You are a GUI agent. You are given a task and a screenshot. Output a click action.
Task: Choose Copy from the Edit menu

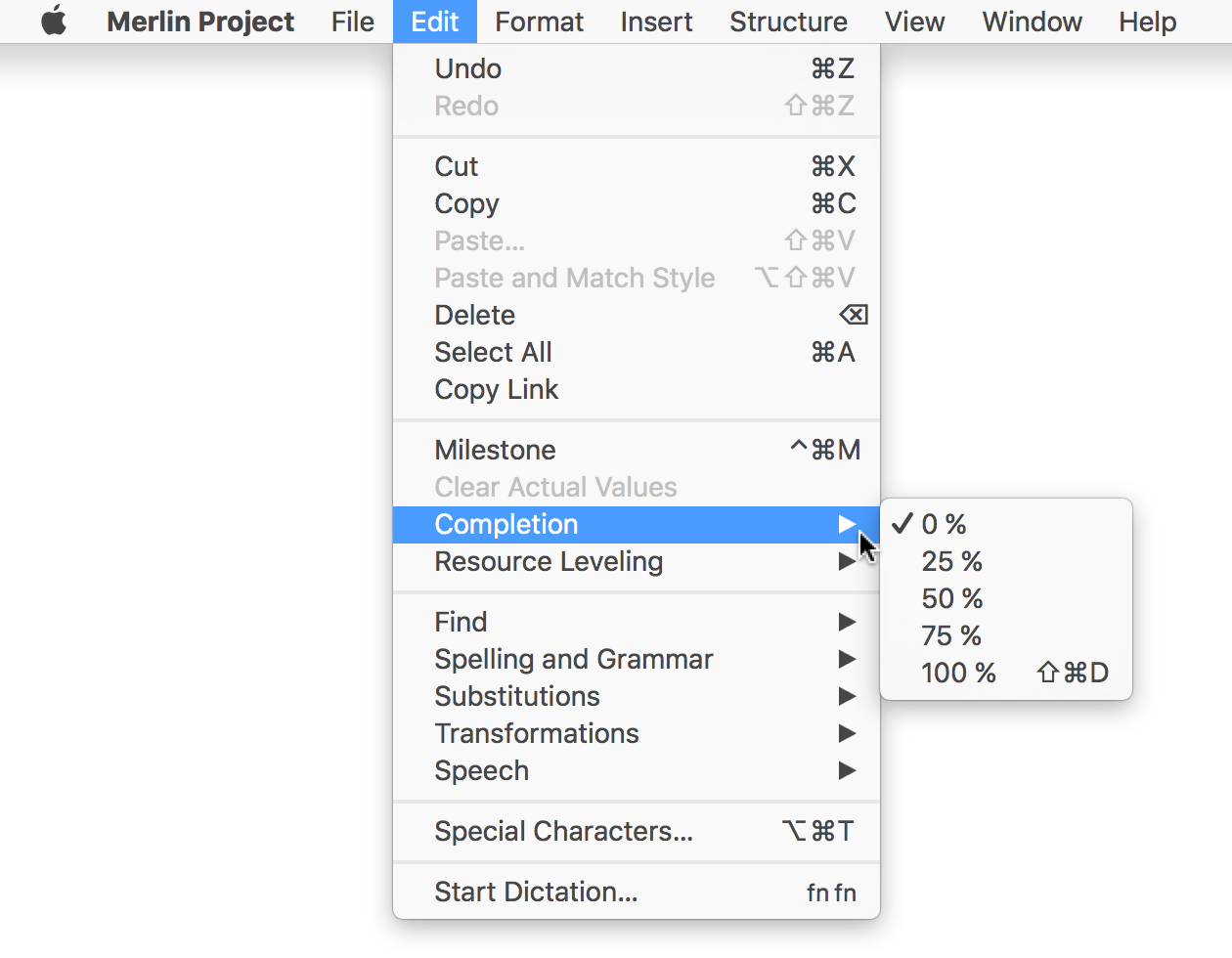637,203
